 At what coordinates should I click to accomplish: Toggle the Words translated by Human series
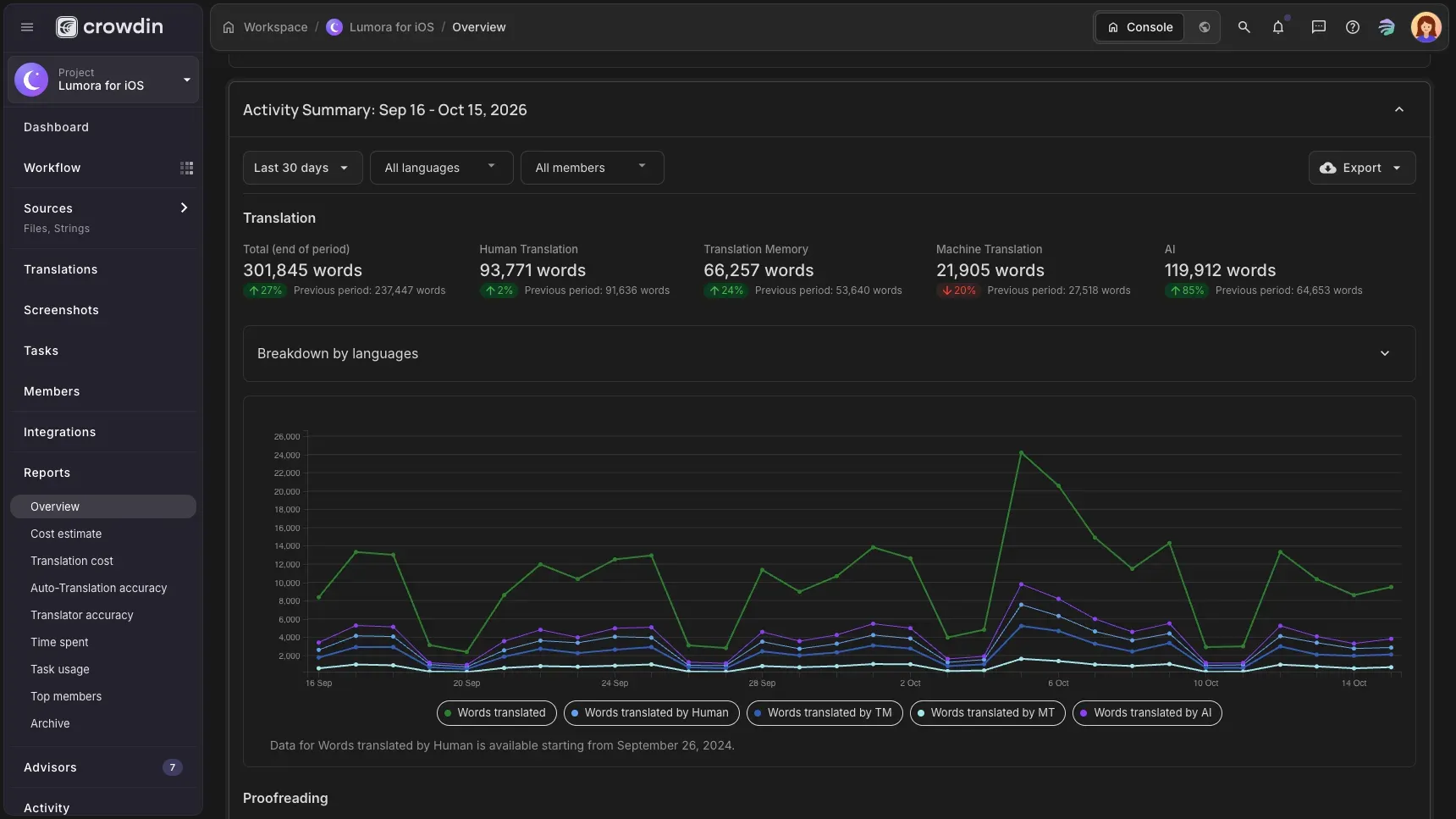(x=651, y=713)
